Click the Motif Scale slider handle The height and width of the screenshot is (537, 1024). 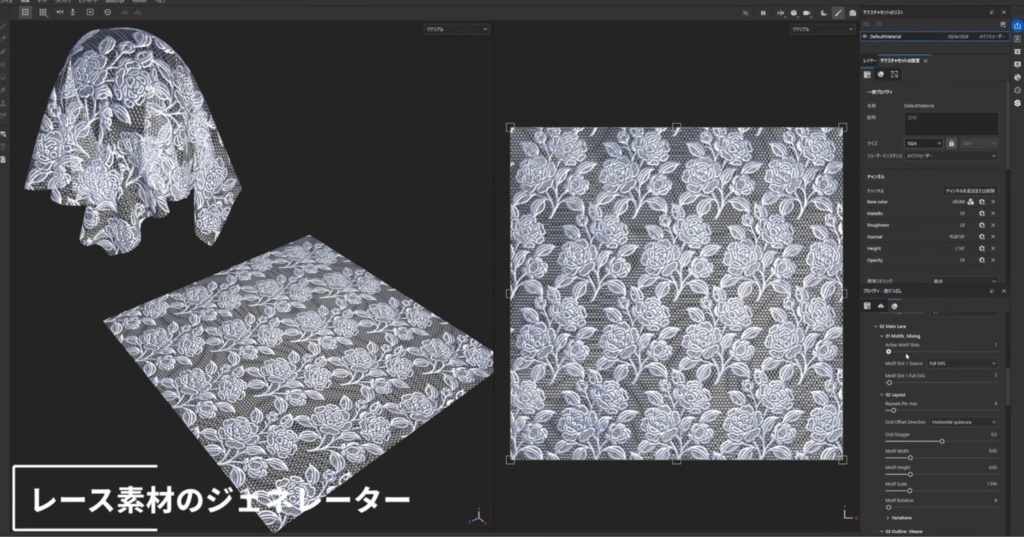pos(909,491)
